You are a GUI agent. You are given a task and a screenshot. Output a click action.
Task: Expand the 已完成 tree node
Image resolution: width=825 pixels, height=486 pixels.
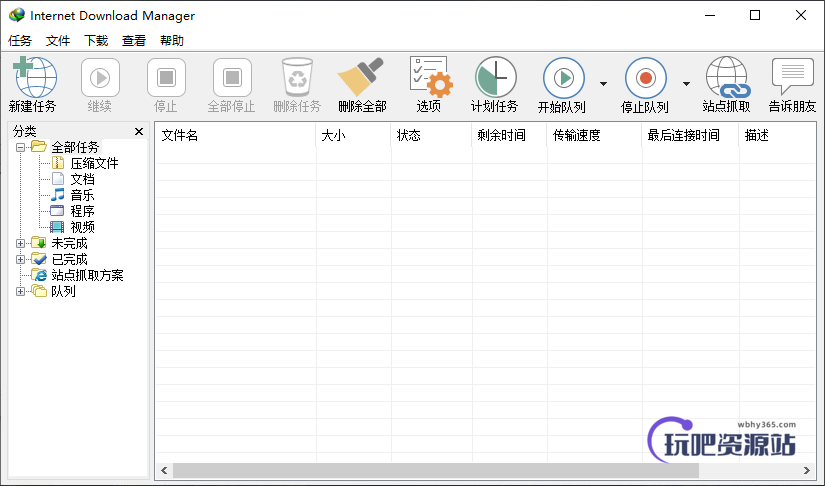(20, 259)
